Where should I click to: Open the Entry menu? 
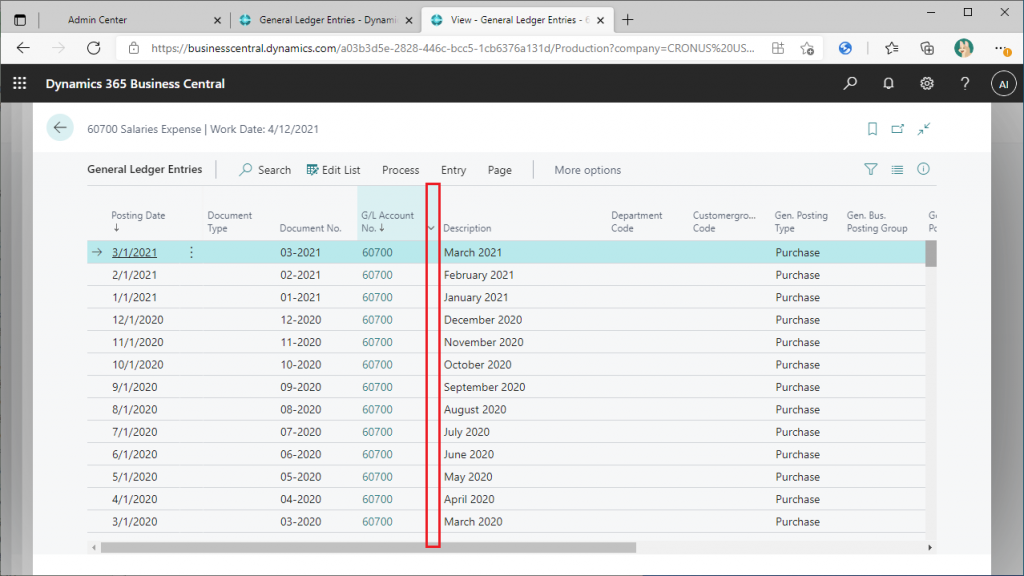point(453,170)
